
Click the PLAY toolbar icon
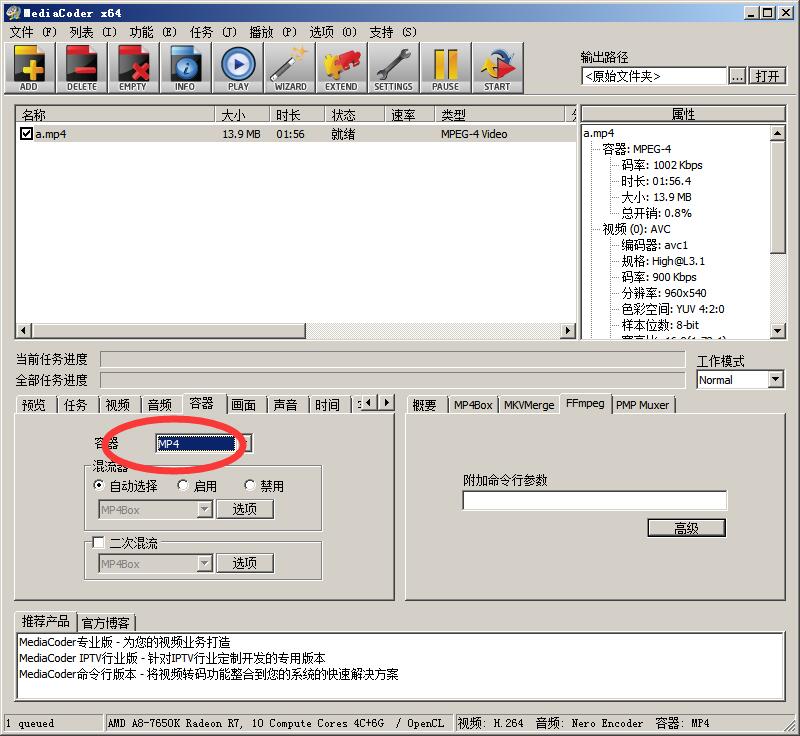click(x=238, y=68)
